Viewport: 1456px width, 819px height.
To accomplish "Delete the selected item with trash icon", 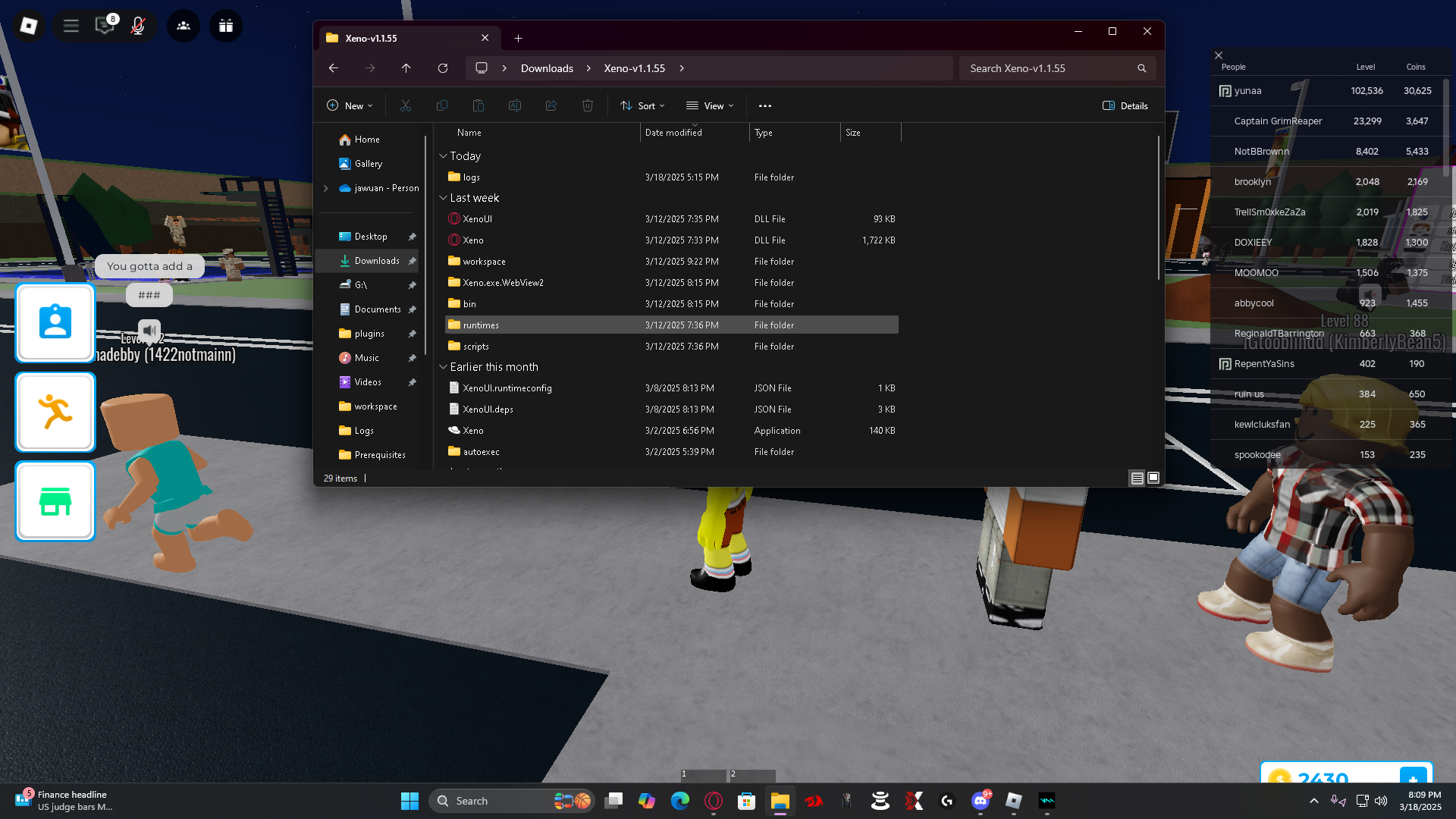I will click(588, 106).
